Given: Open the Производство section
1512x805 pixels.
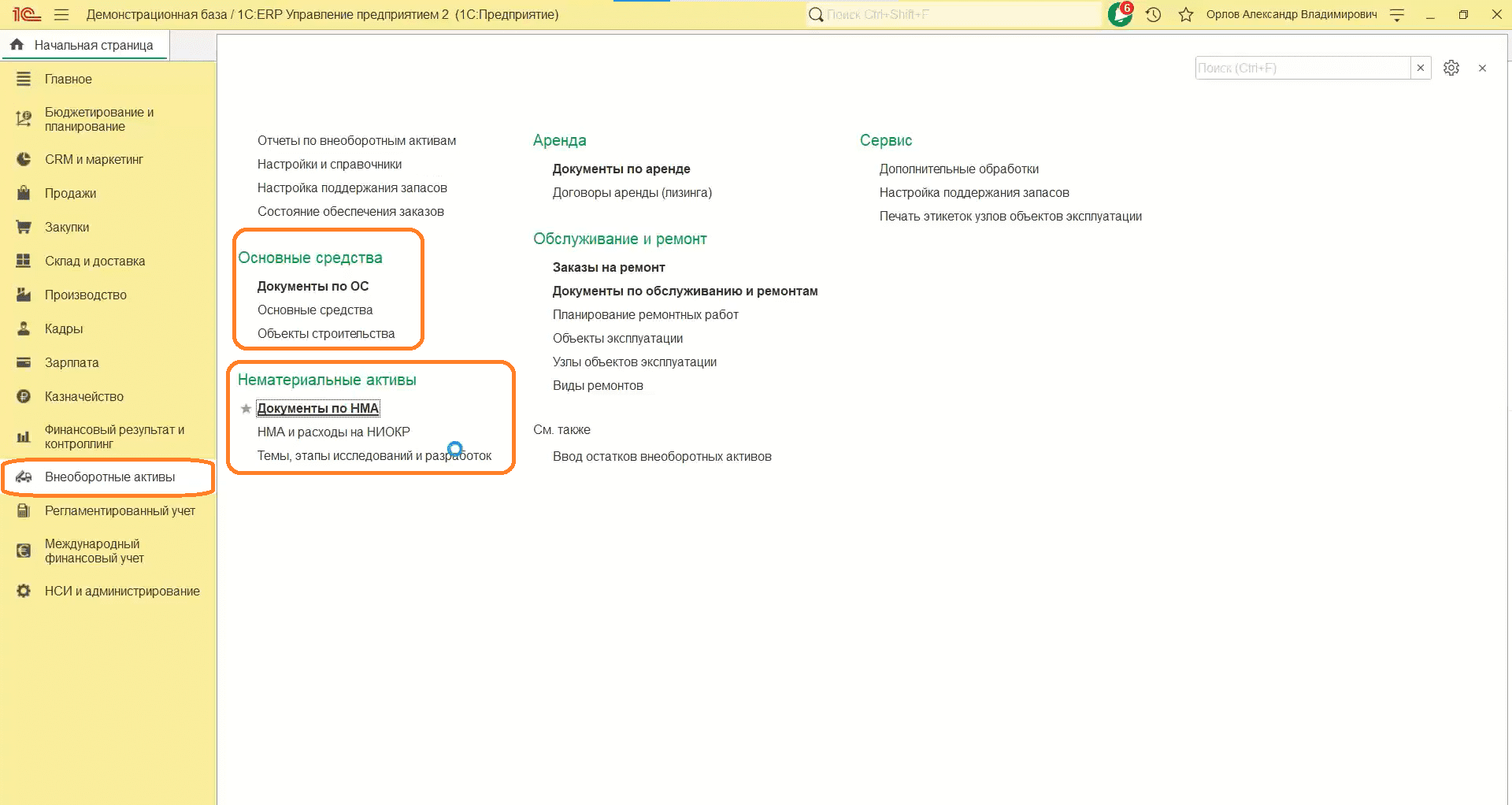Looking at the screenshot, I should (86, 295).
